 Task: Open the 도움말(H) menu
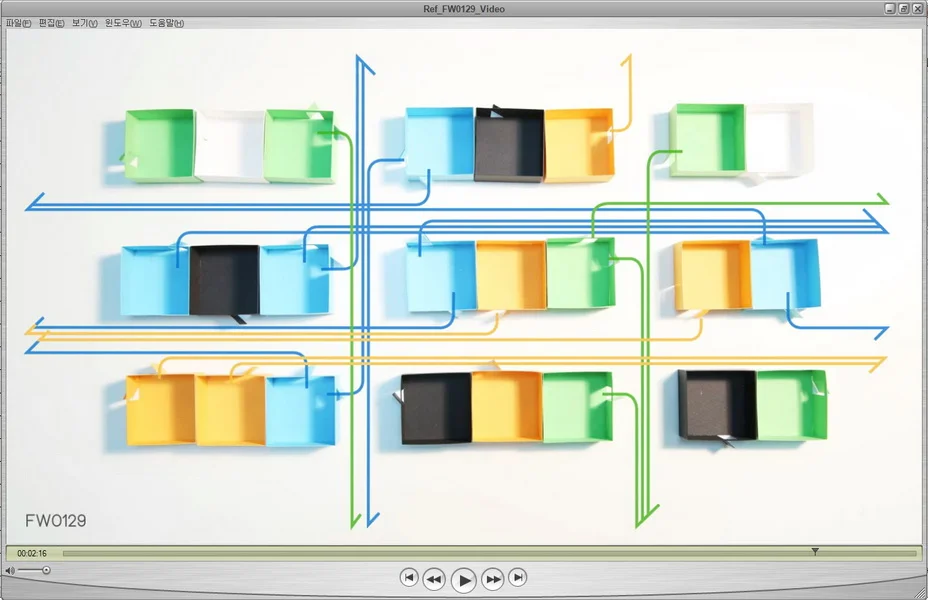(166, 23)
